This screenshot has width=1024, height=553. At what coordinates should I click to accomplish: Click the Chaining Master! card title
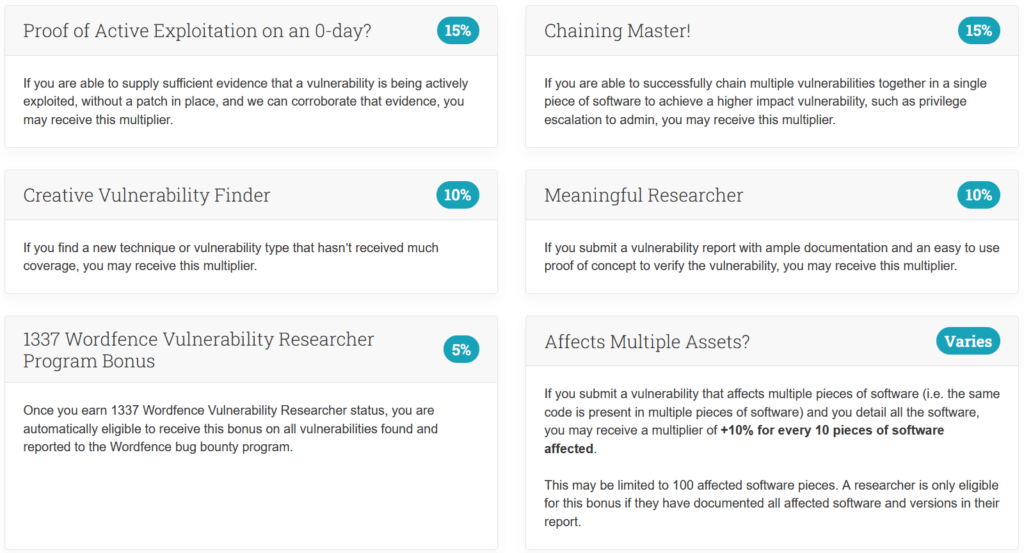pyautogui.click(x=617, y=31)
